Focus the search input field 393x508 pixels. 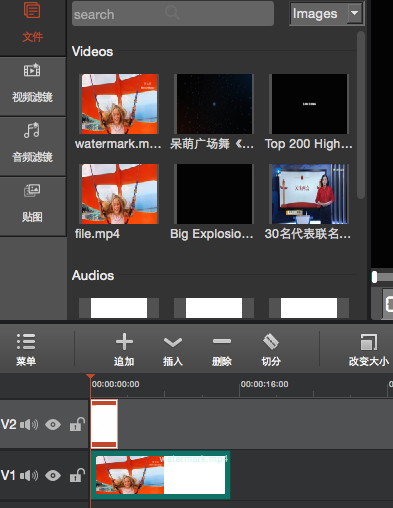pyautogui.click(x=173, y=14)
